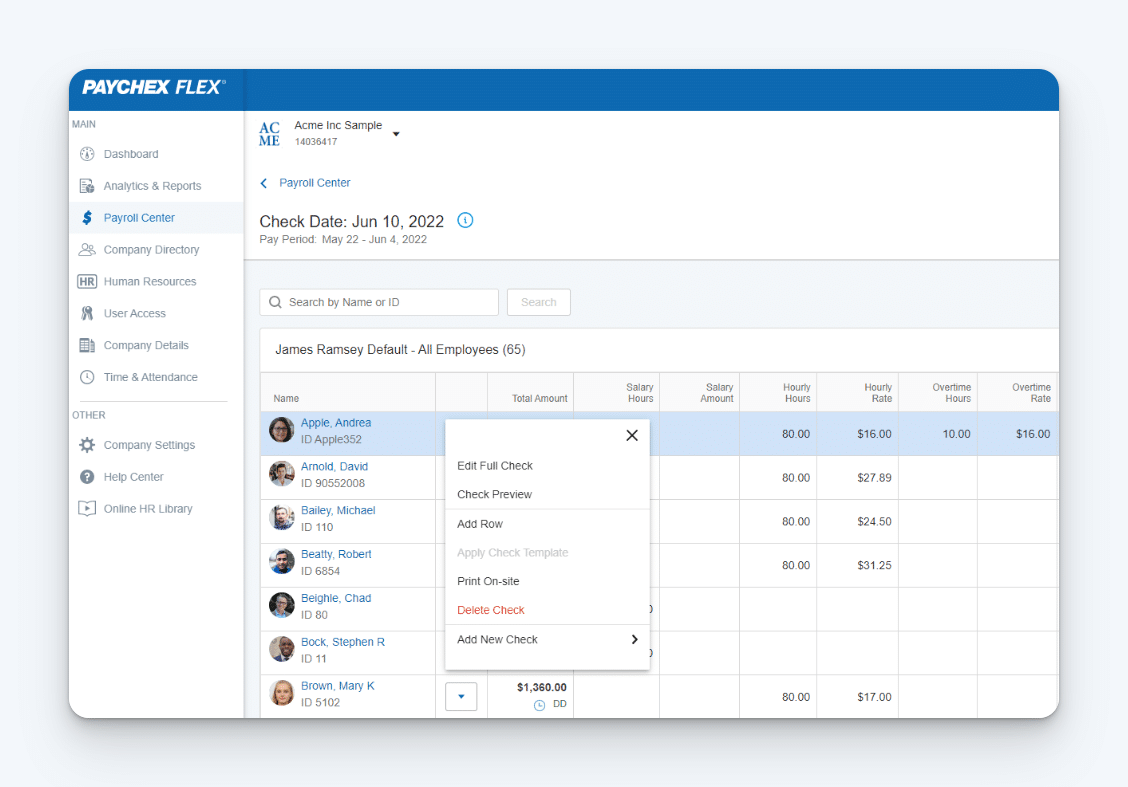Open Bailey, Michael's employee profile photo
The height and width of the screenshot is (787, 1128).
point(281,518)
